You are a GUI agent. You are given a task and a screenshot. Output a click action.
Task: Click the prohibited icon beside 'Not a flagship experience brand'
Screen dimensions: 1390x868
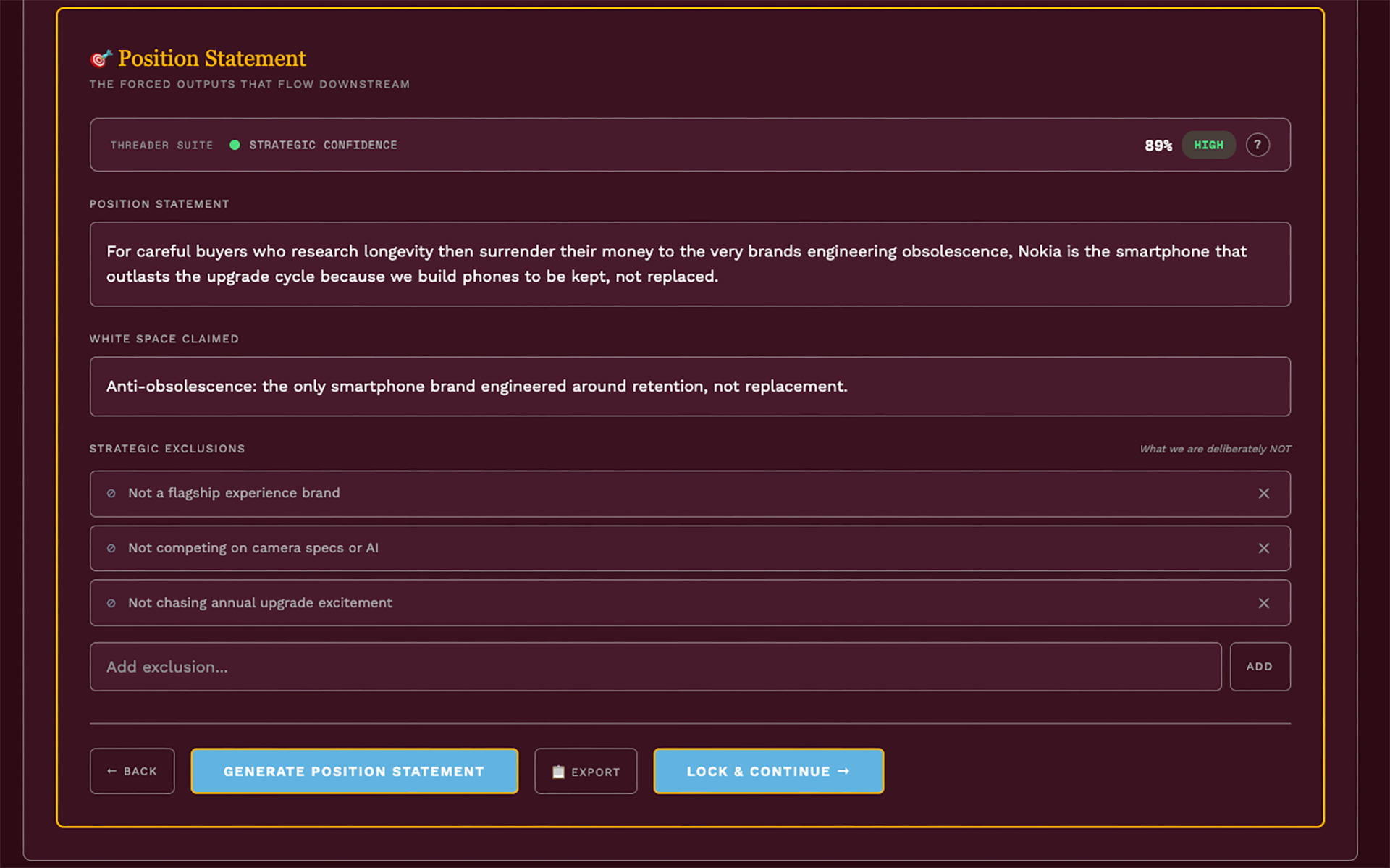(x=111, y=494)
